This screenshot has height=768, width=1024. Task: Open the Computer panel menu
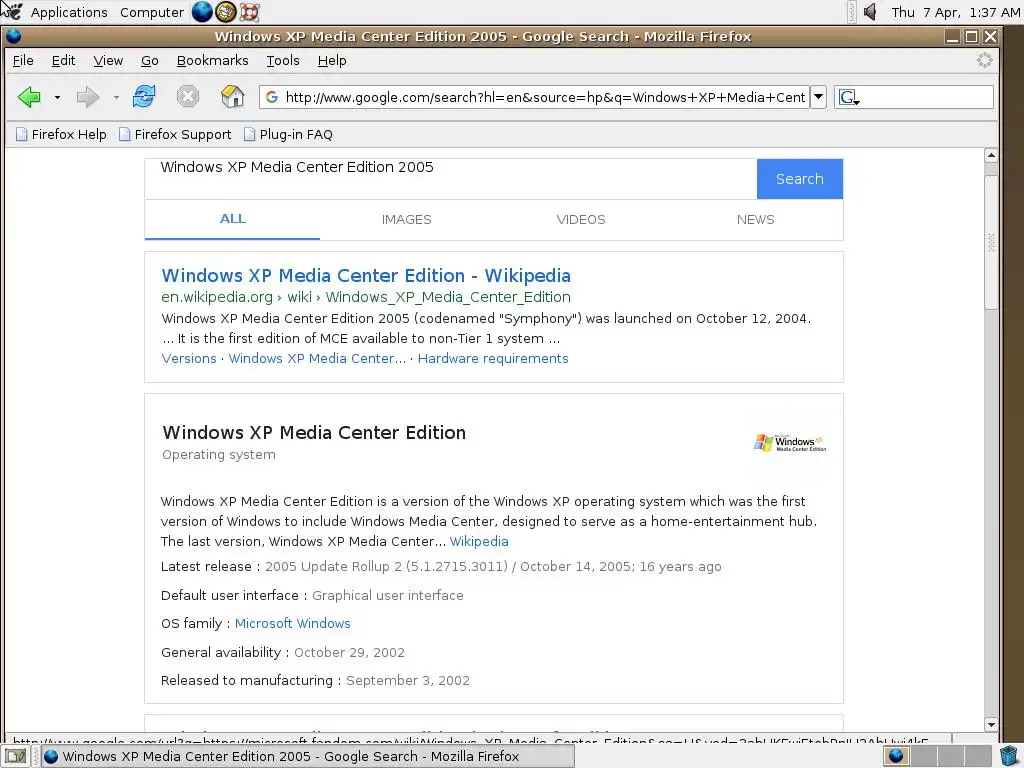(x=152, y=12)
